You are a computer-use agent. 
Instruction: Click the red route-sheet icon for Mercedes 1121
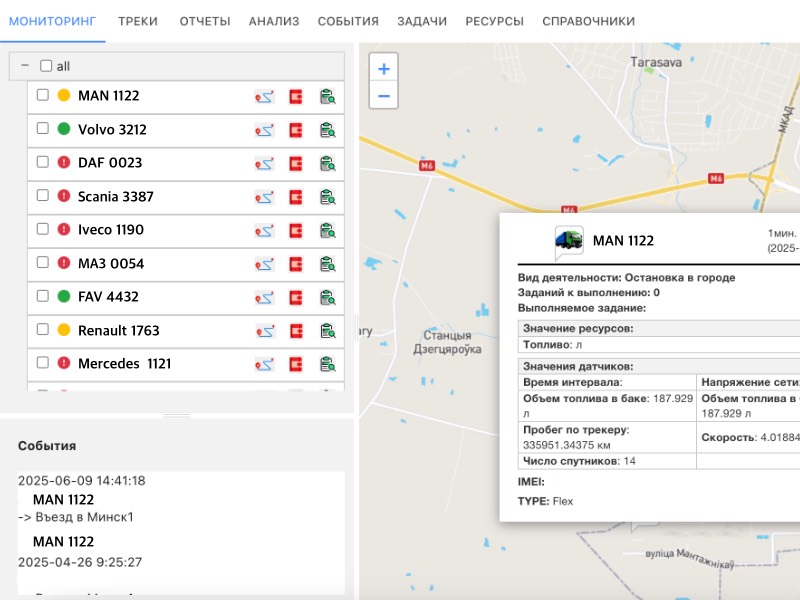295,363
